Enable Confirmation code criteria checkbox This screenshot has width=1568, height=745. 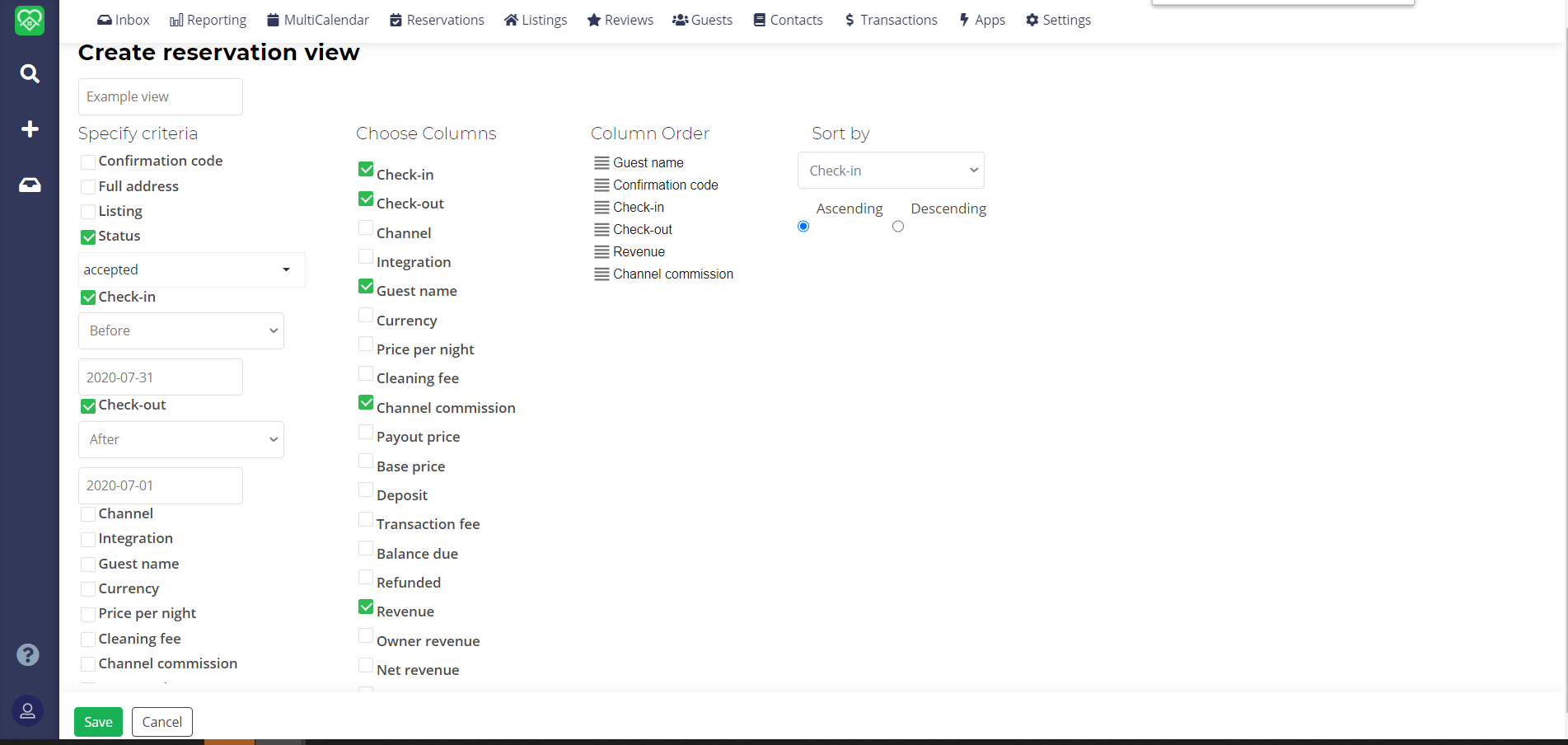pyautogui.click(x=88, y=162)
